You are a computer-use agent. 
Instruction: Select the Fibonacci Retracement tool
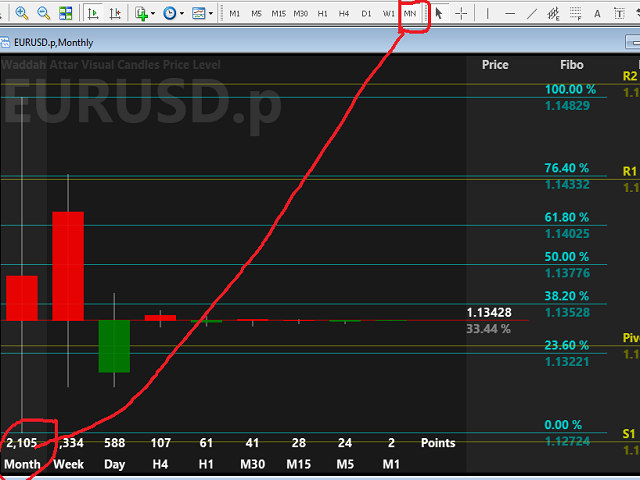576,13
